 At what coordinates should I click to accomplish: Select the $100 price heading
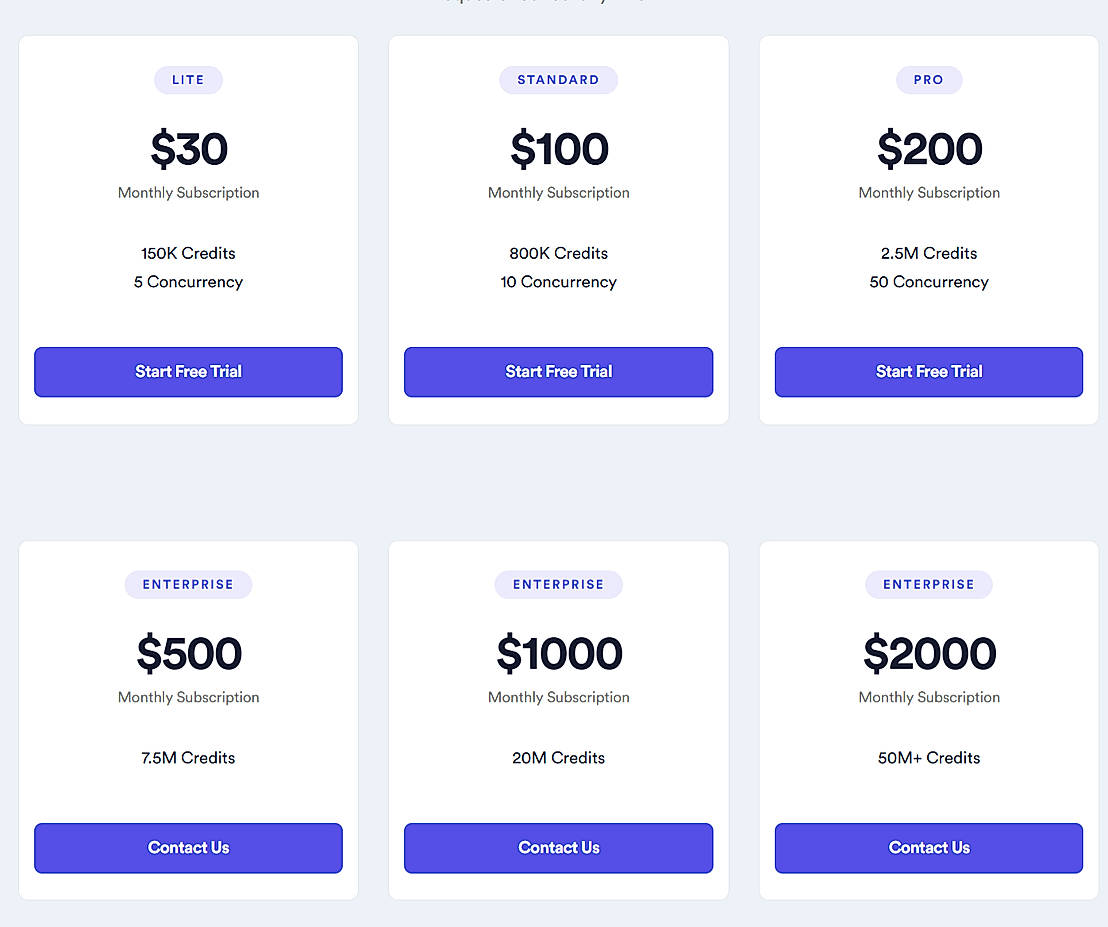tap(559, 149)
